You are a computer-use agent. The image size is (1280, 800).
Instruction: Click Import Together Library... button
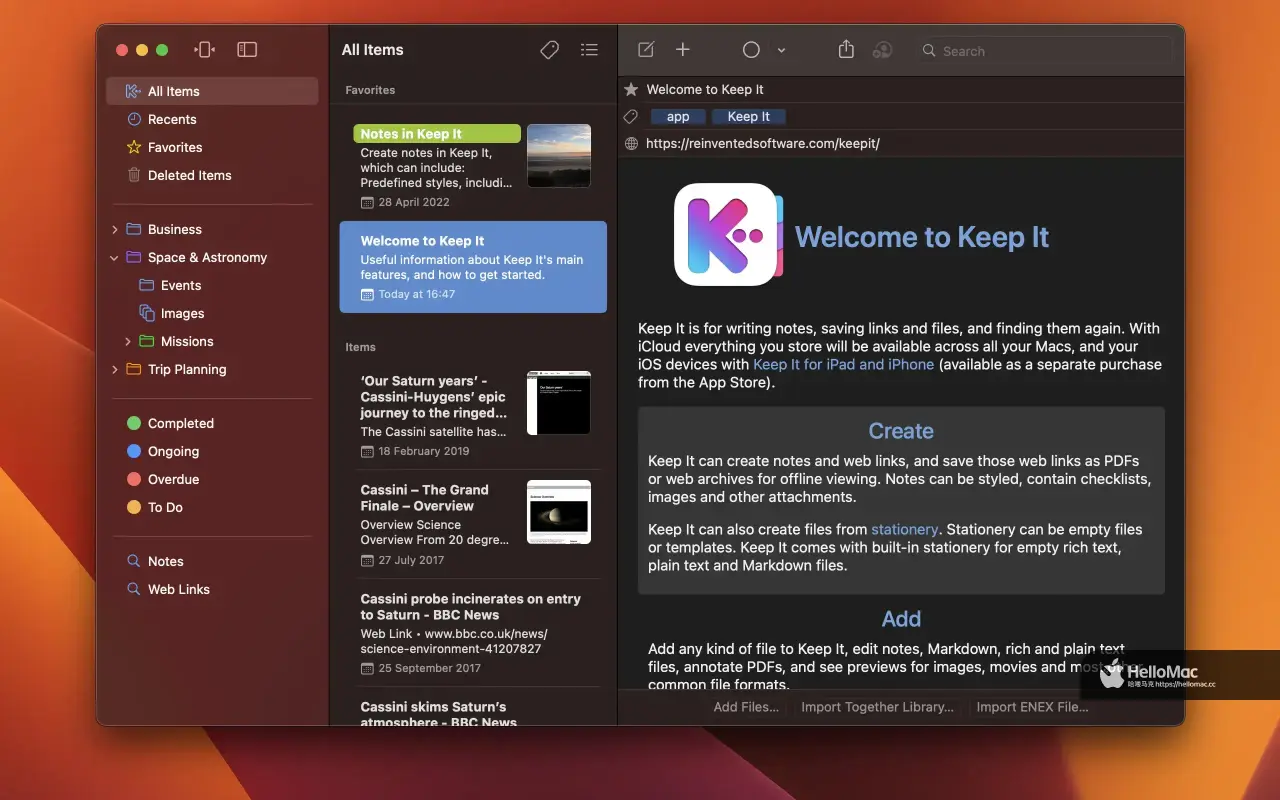click(878, 707)
